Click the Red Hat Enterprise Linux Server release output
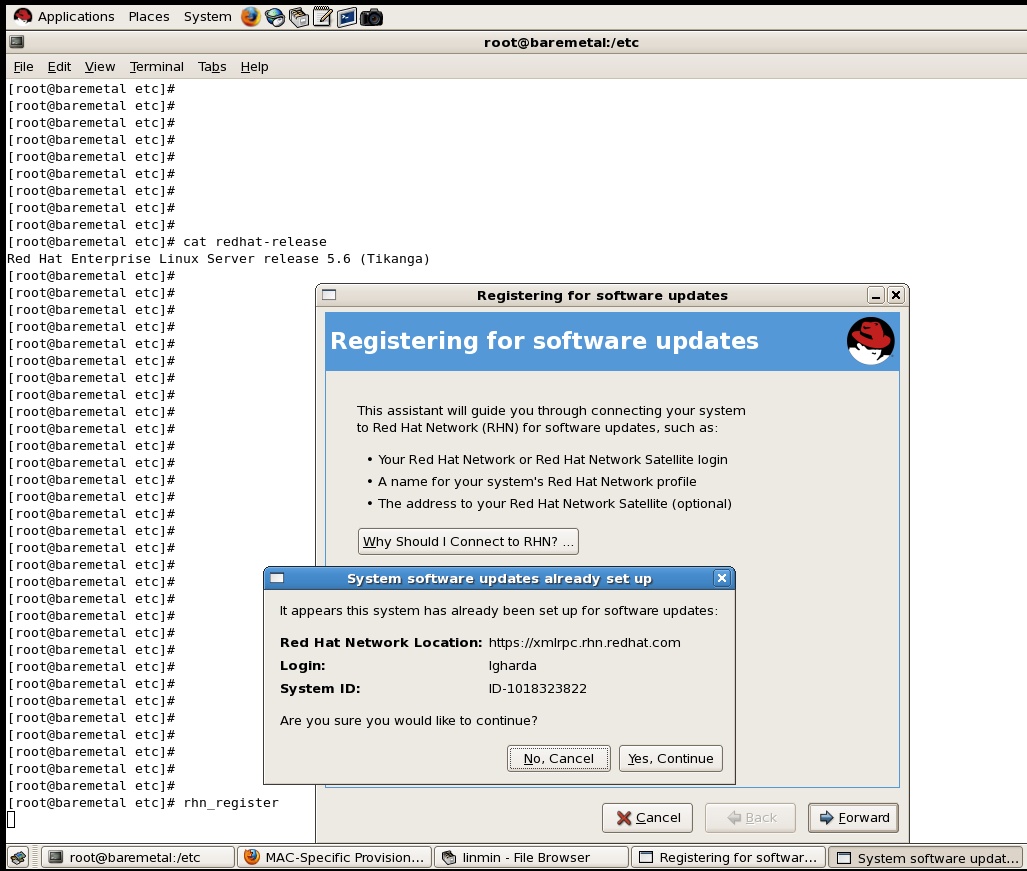1027x871 pixels. [x=218, y=259]
